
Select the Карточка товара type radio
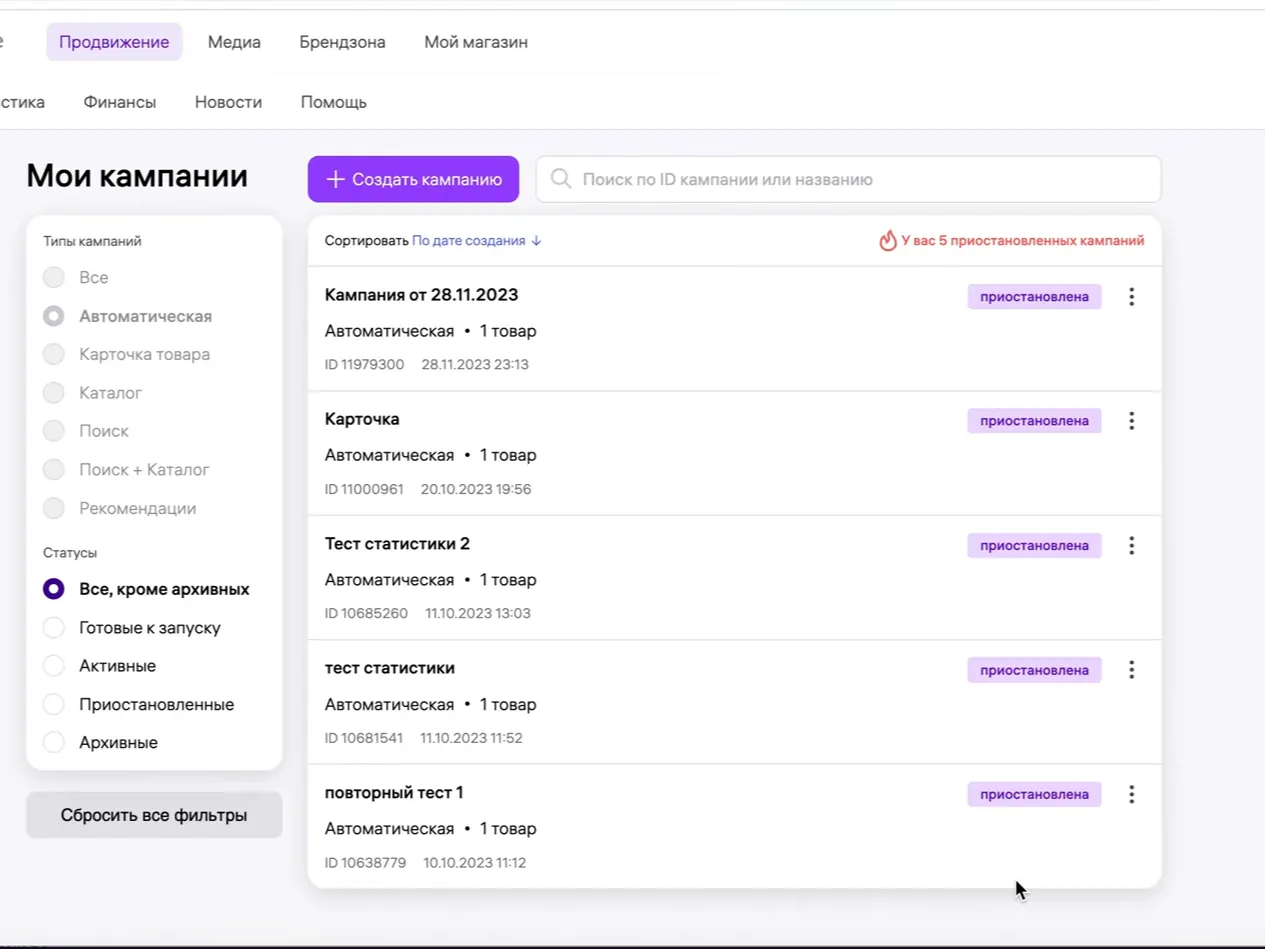tap(54, 354)
